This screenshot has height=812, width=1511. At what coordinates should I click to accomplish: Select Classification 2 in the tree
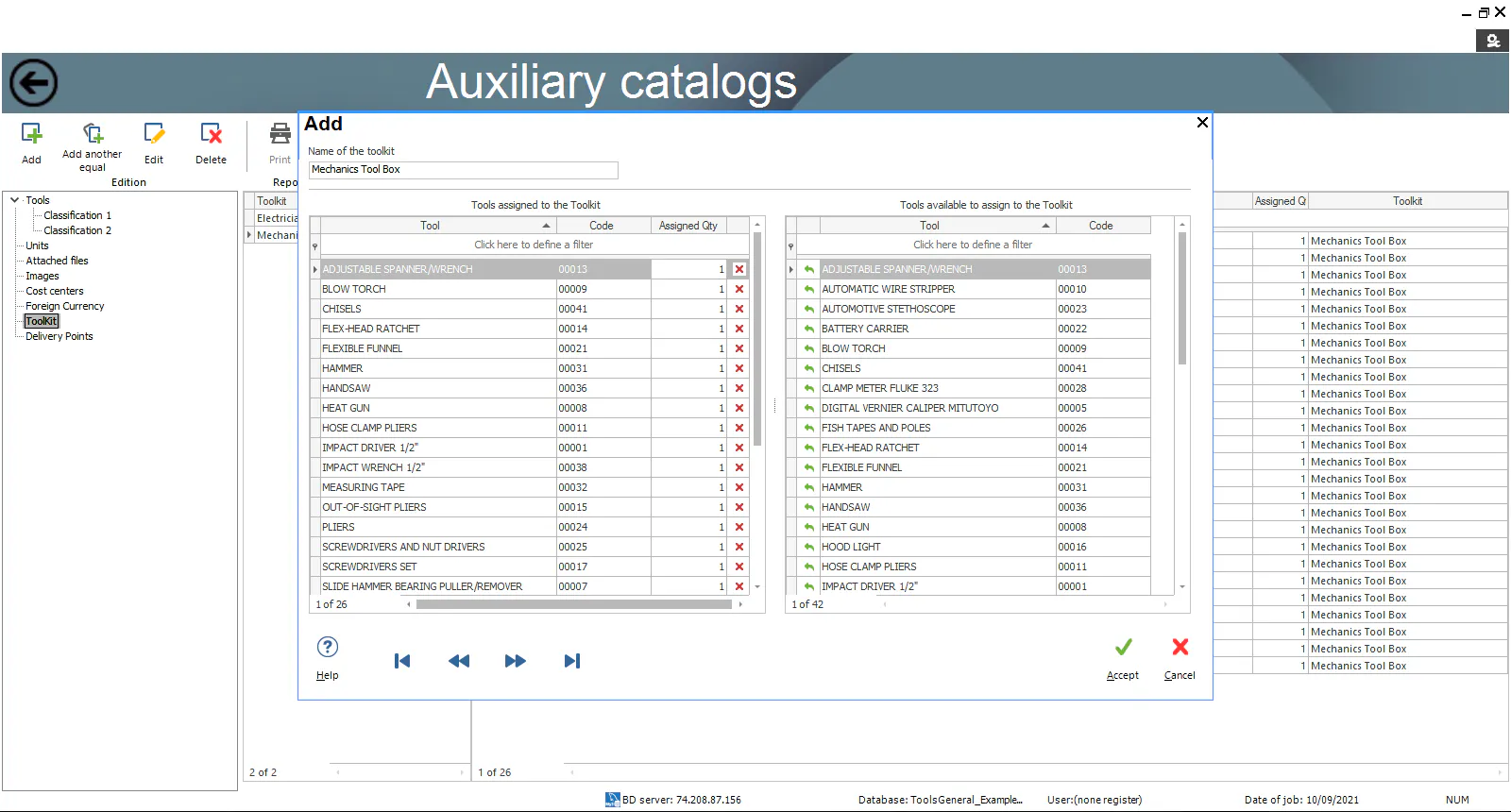click(x=77, y=230)
